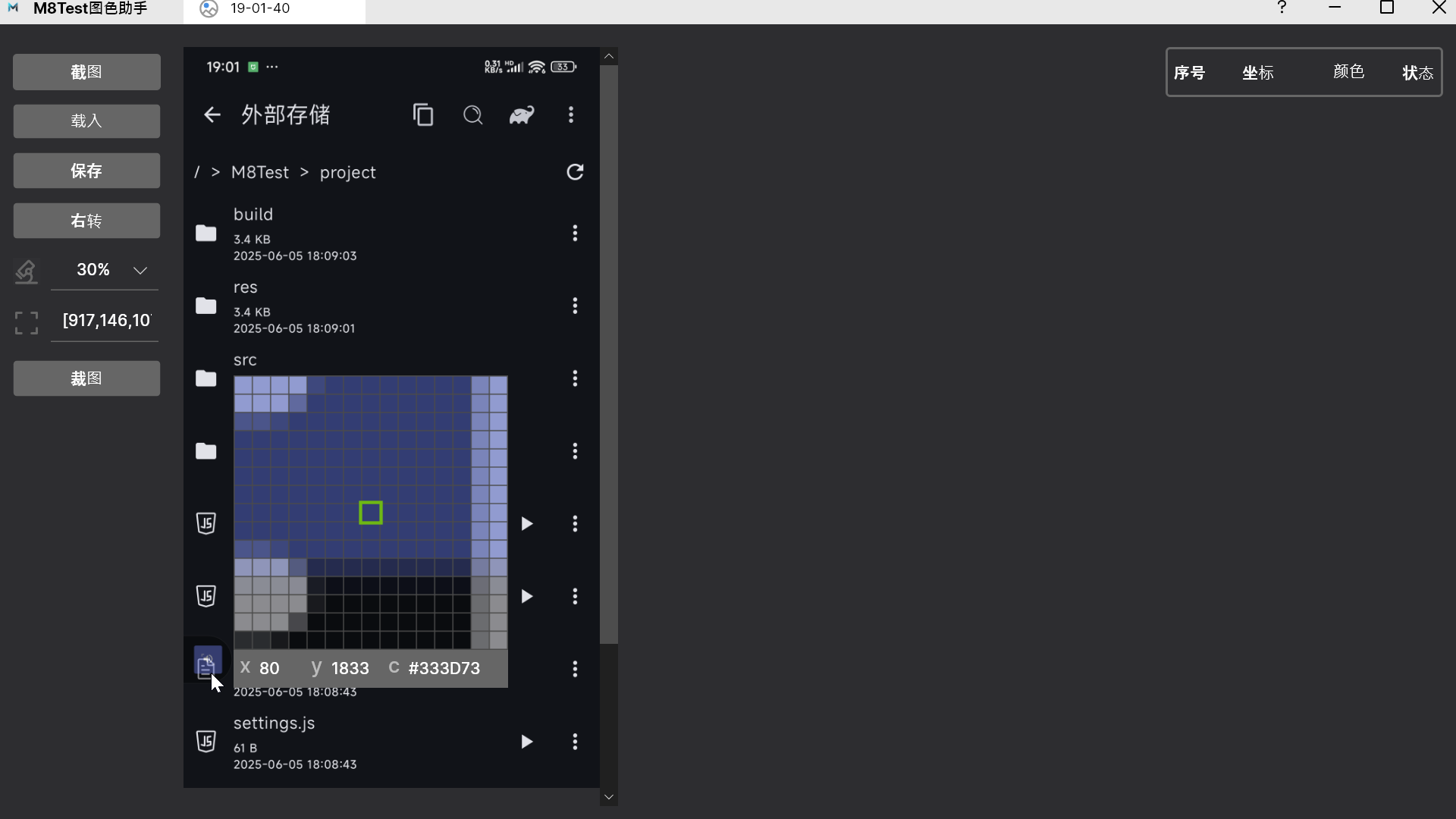Click the help question mark icon
The width and height of the screenshot is (1456, 819).
(1282, 8)
